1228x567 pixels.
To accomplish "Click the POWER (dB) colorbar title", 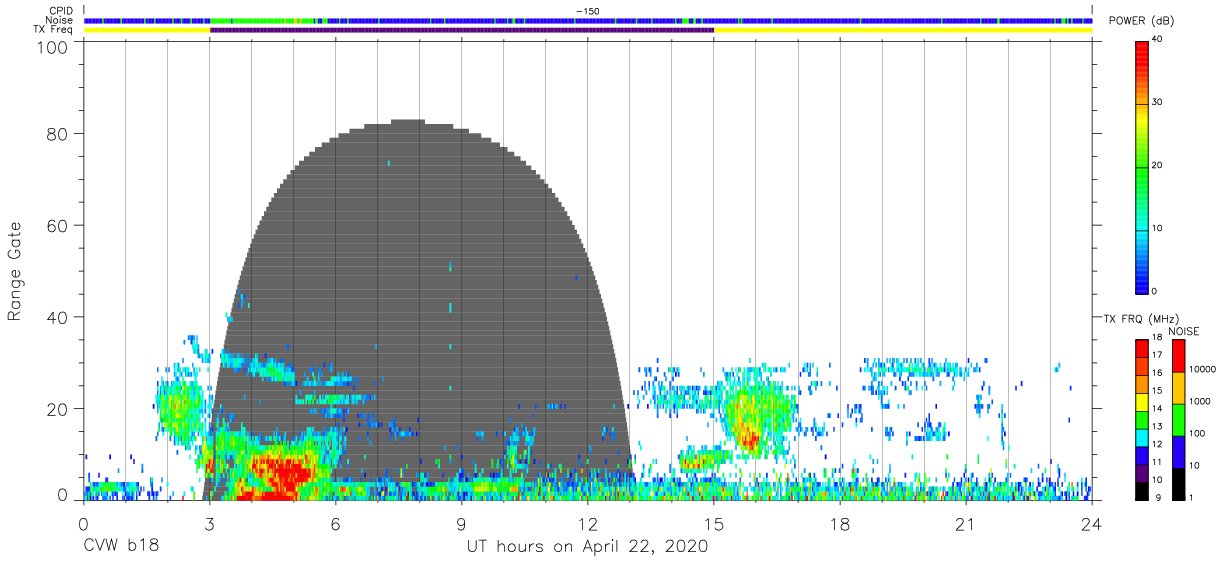I will click(x=1141, y=21).
